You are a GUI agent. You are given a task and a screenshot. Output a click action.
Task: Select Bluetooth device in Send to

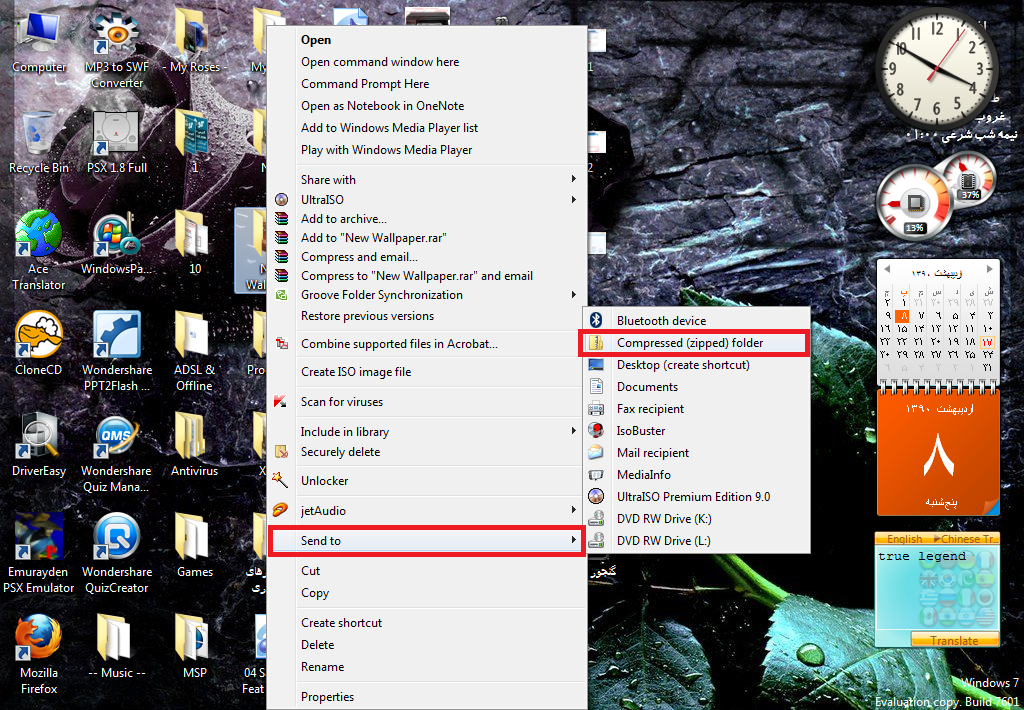661,321
